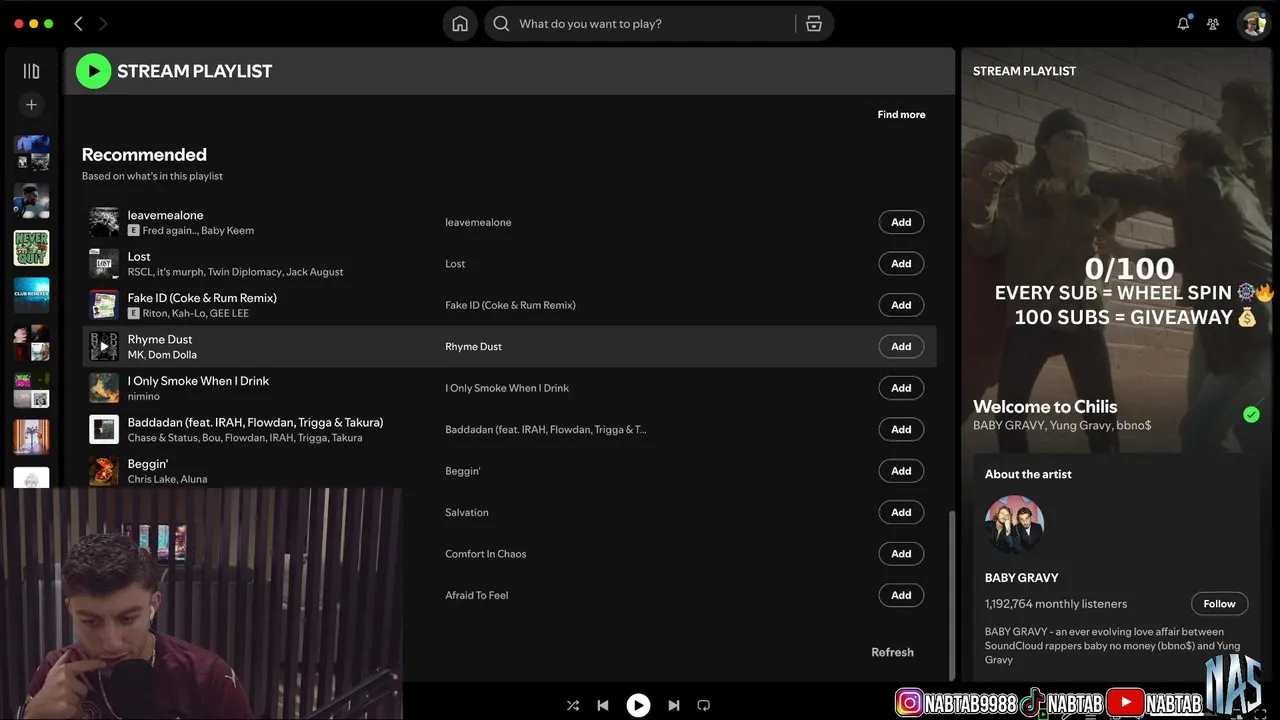Create new playlist with plus icon

click(x=31, y=105)
